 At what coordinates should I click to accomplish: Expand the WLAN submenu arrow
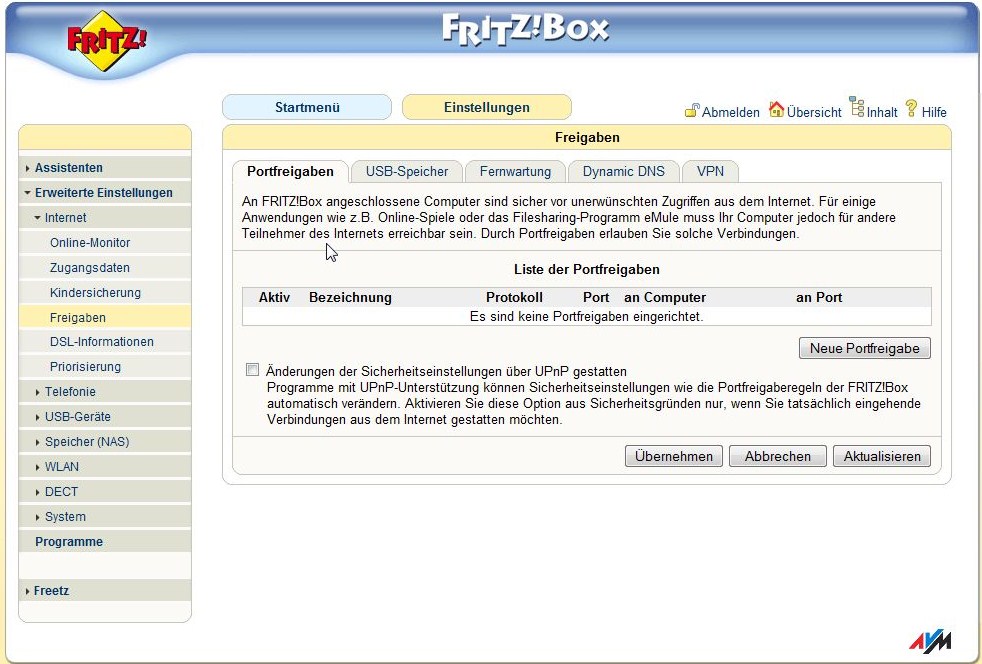pyautogui.click(x=38, y=467)
